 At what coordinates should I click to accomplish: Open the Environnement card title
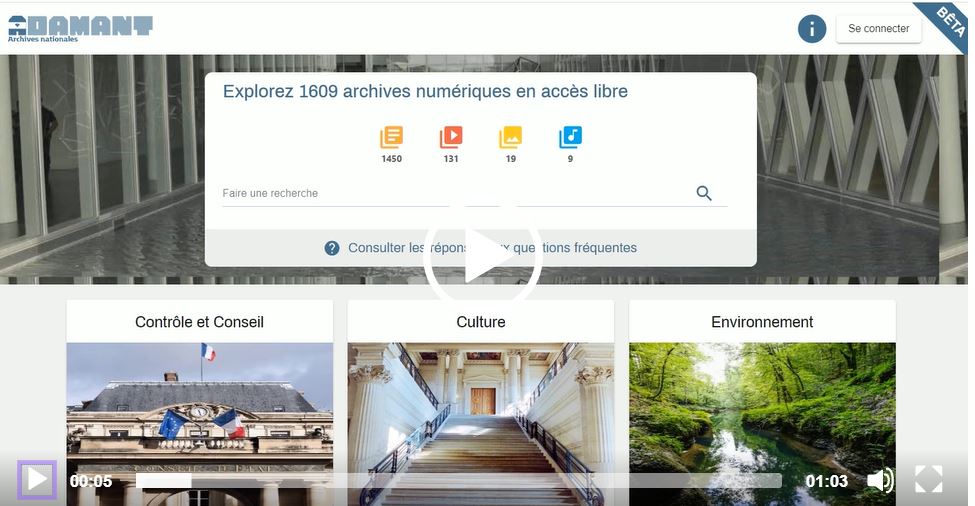point(762,322)
